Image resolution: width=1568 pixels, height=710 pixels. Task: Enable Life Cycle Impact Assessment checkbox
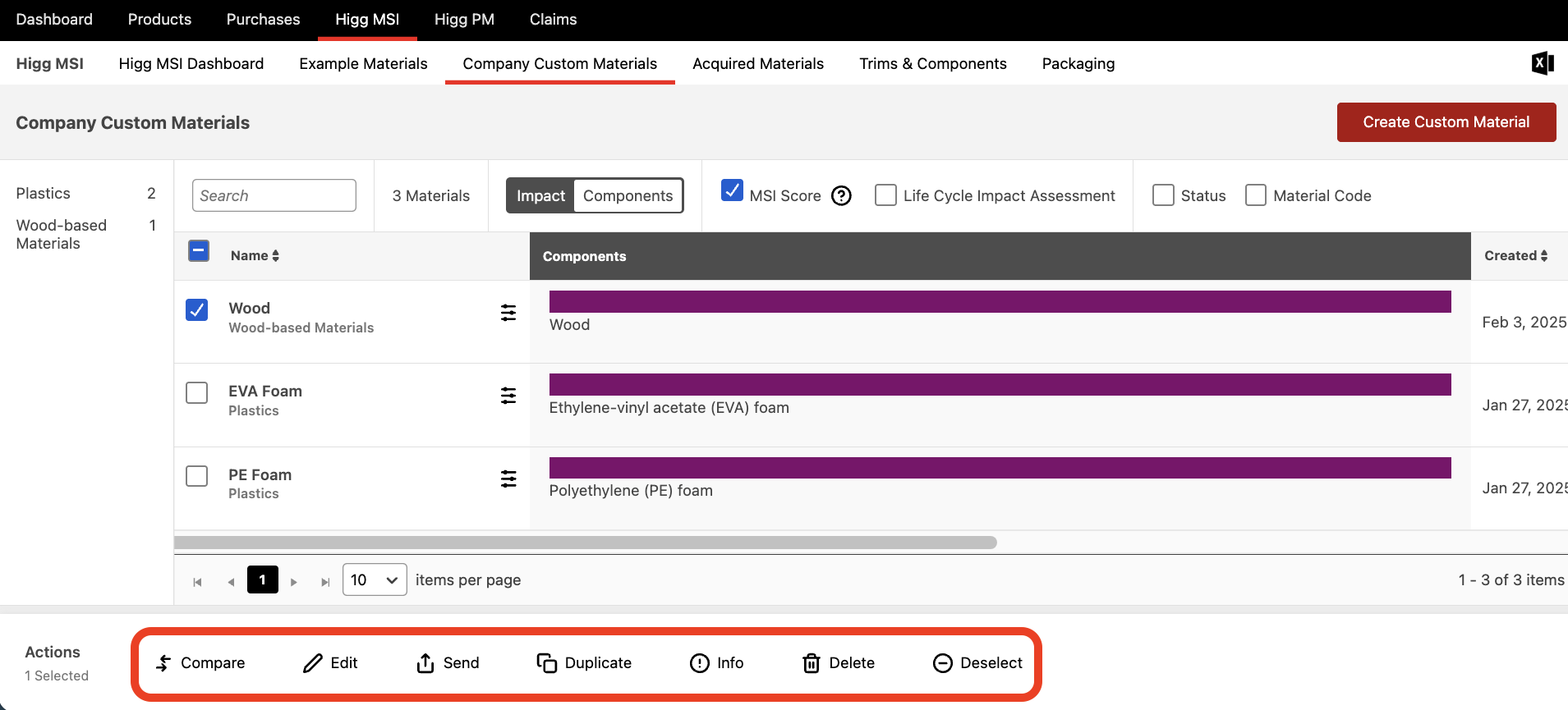click(885, 195)
